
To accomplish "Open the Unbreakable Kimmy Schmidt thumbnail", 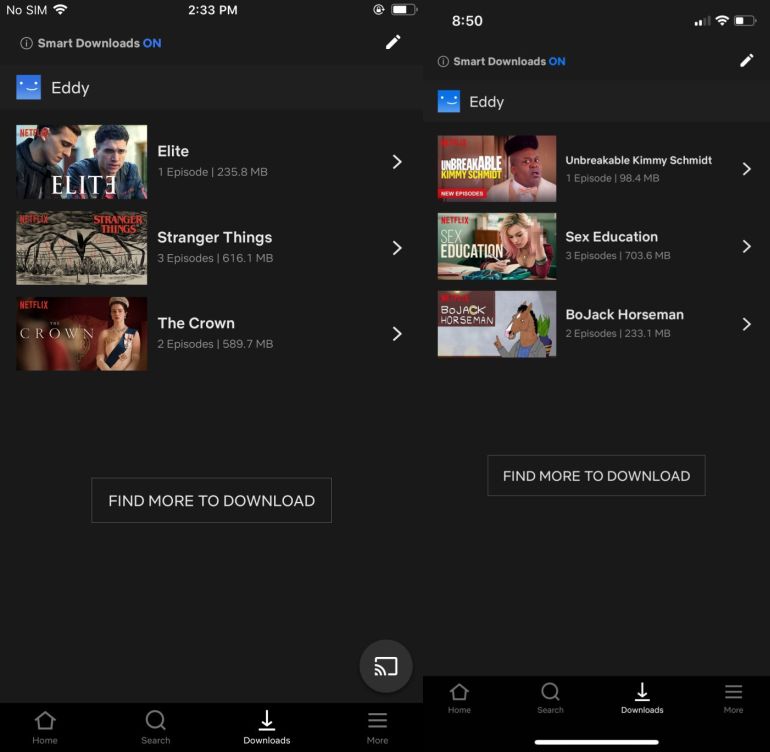I will pyautogui.click(x=497, y=169).
